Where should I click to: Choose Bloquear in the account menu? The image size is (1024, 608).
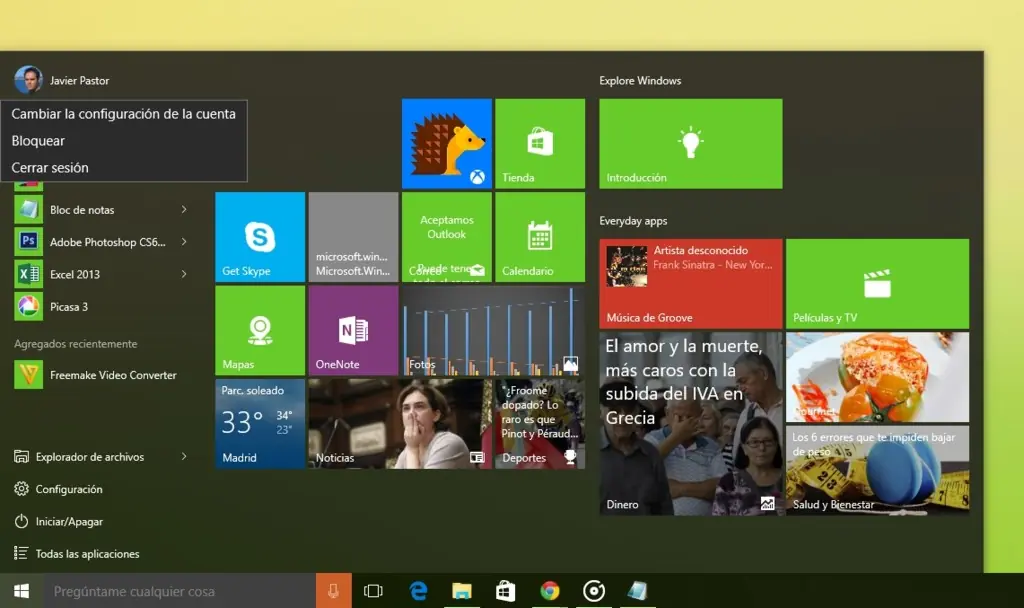38,141
